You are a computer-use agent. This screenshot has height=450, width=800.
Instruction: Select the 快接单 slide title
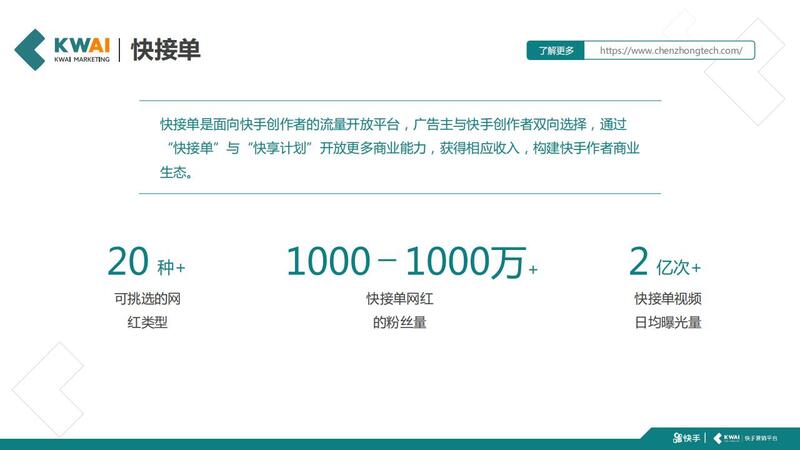[165, 50]
